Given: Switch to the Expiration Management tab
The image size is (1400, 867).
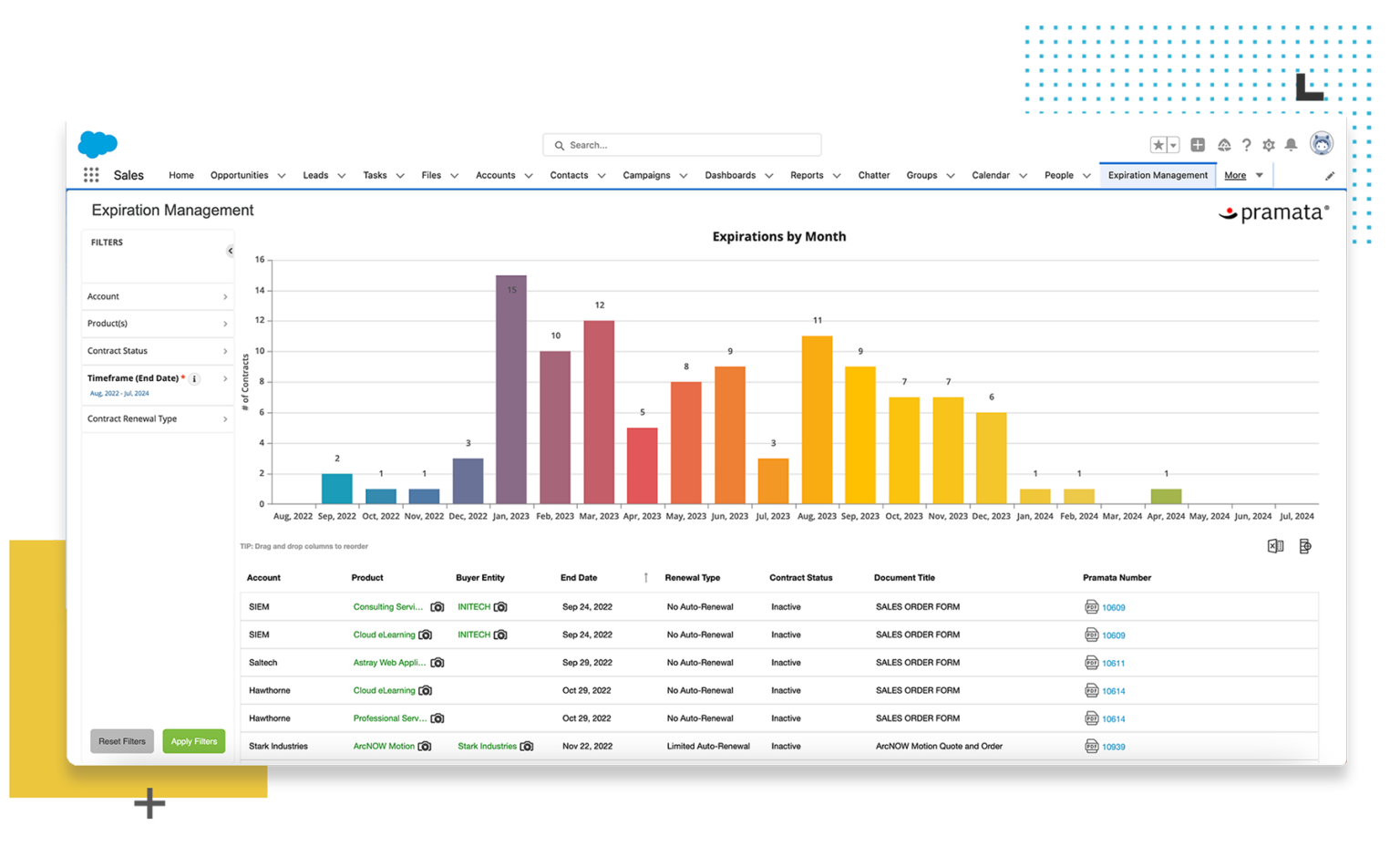Looking at the screenshot, I should click(x=1158, y=174).
